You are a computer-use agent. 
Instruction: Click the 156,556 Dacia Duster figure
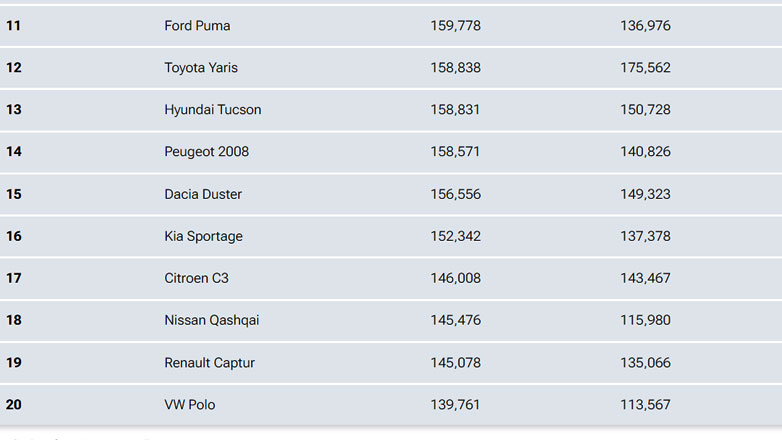click(x=455, y=194)
